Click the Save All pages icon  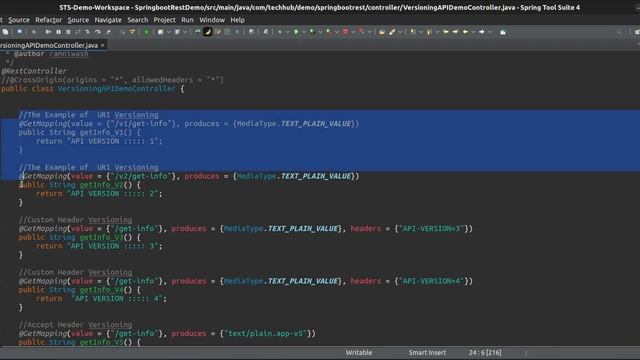pos(5,32)
